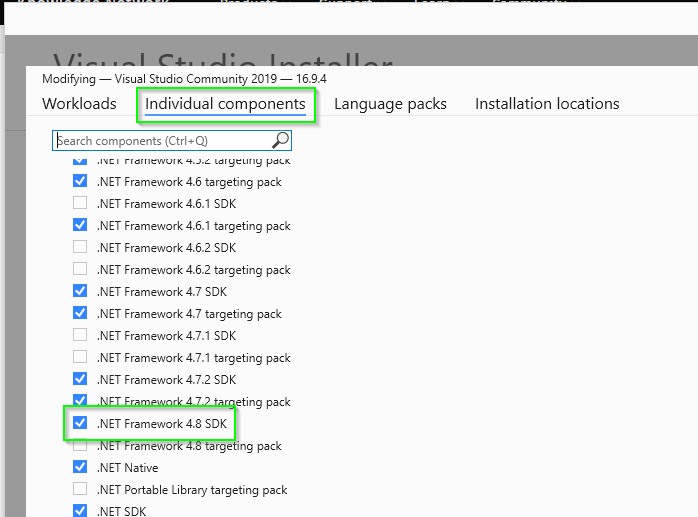Uncheck .NET Framework 4.7.2 SDK
The height and width of the screenshot is (517, 698).
pyautogui.click(x=80, y=379)
